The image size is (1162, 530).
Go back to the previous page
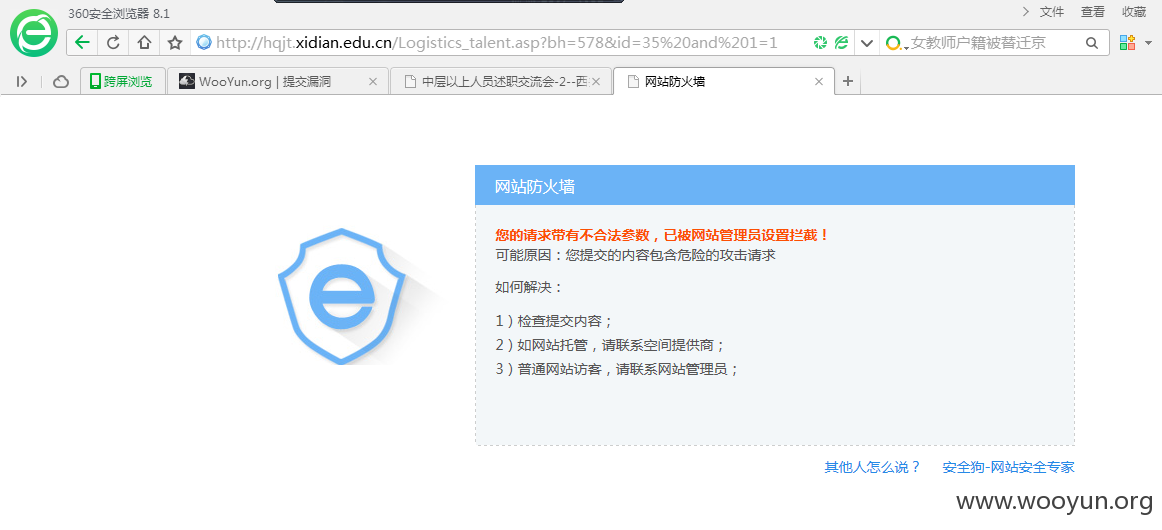[x=82, y=43]
